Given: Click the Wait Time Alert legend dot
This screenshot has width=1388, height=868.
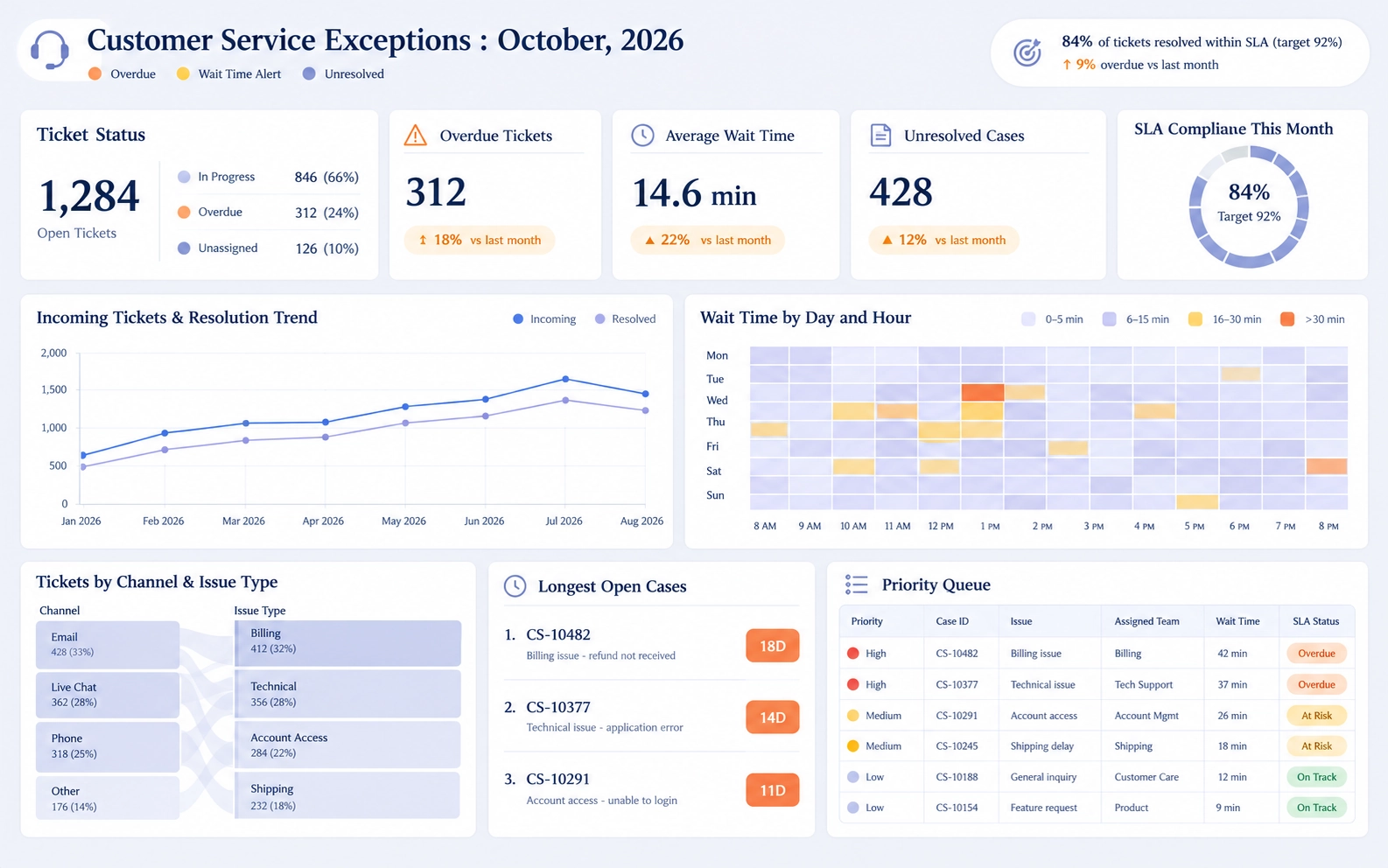Looking at the screenshot, I should pos(183,73).
